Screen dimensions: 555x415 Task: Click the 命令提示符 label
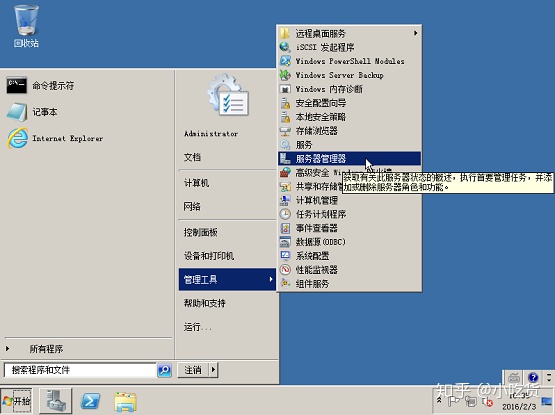(53, 85)
